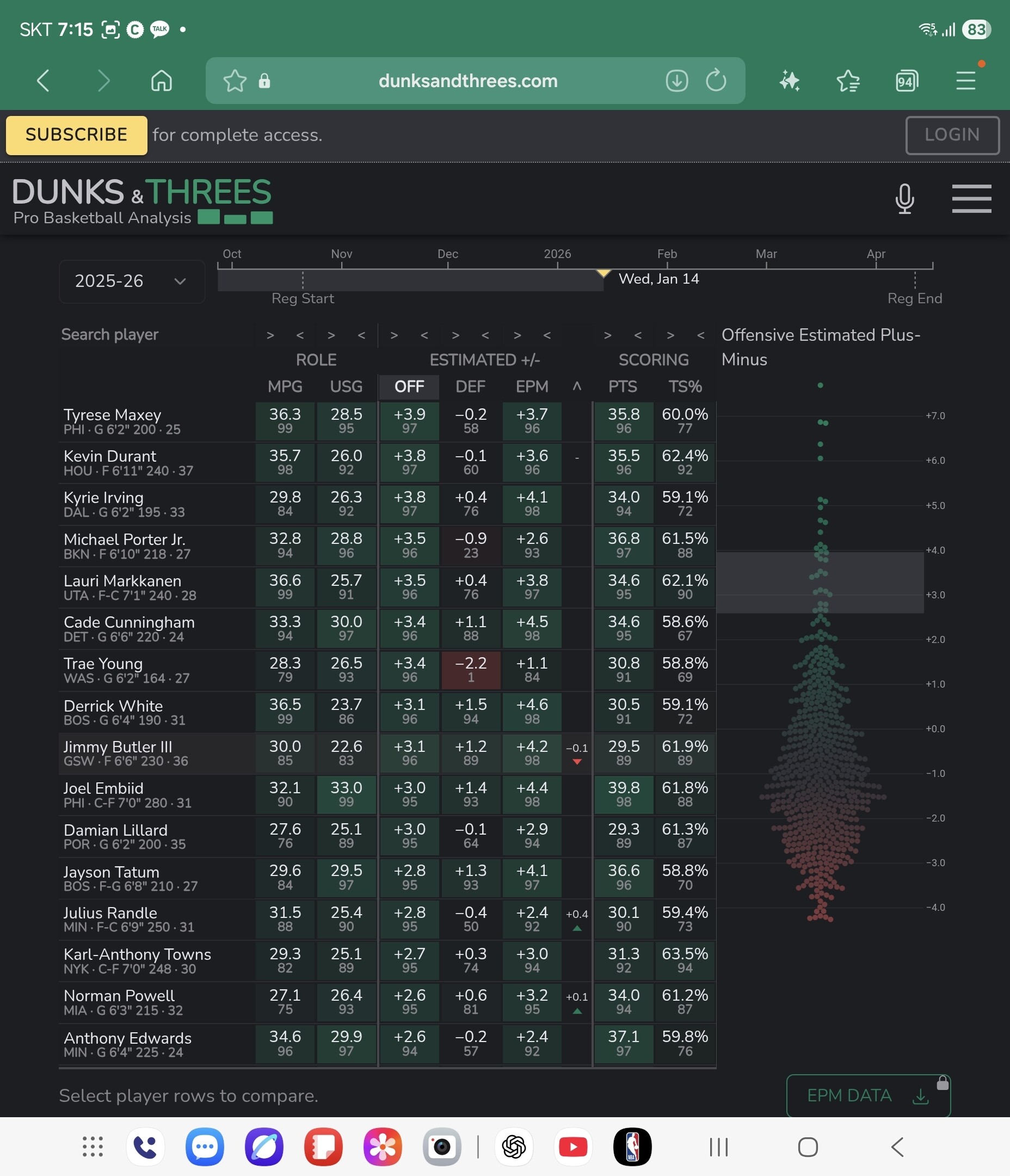Select Derrick White to compare

(387, 712)
